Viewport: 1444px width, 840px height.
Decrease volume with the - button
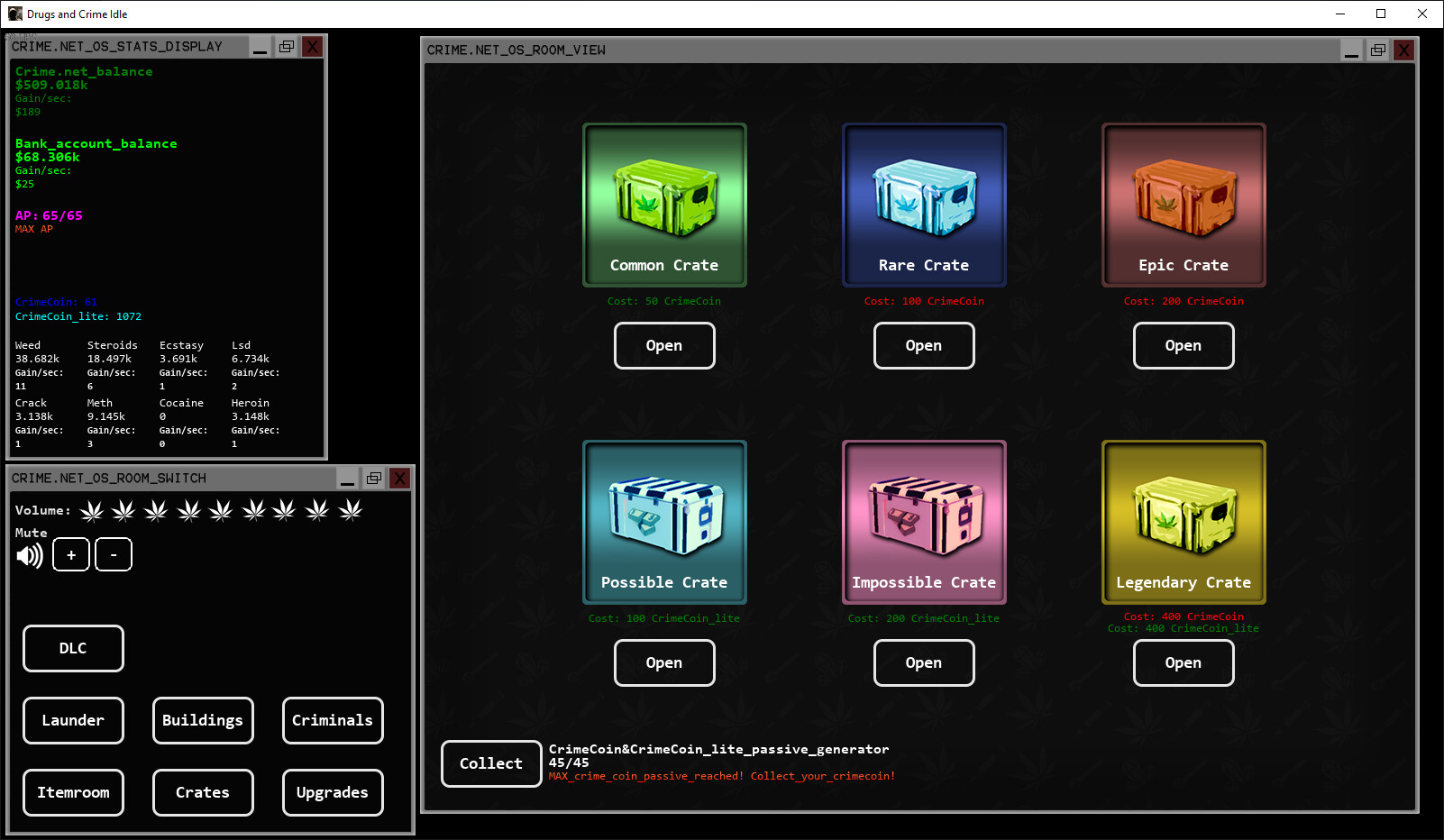tap(113, 554)
